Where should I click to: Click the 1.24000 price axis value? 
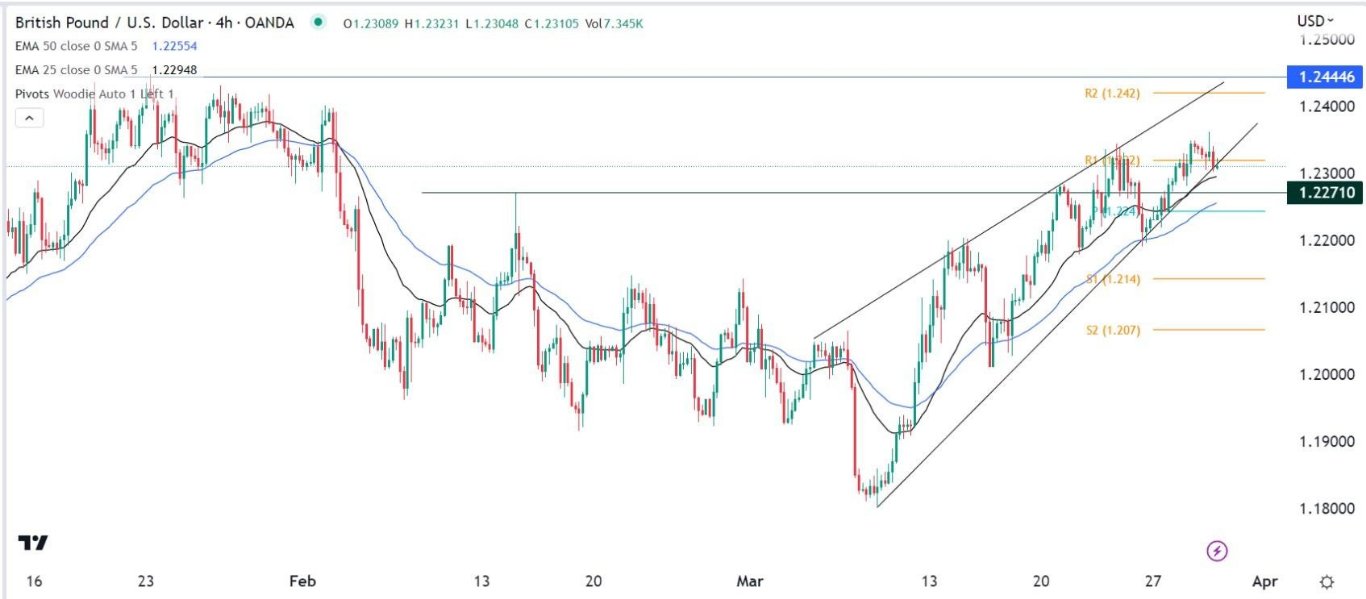pyautogui.click(x=1326, y=107)
